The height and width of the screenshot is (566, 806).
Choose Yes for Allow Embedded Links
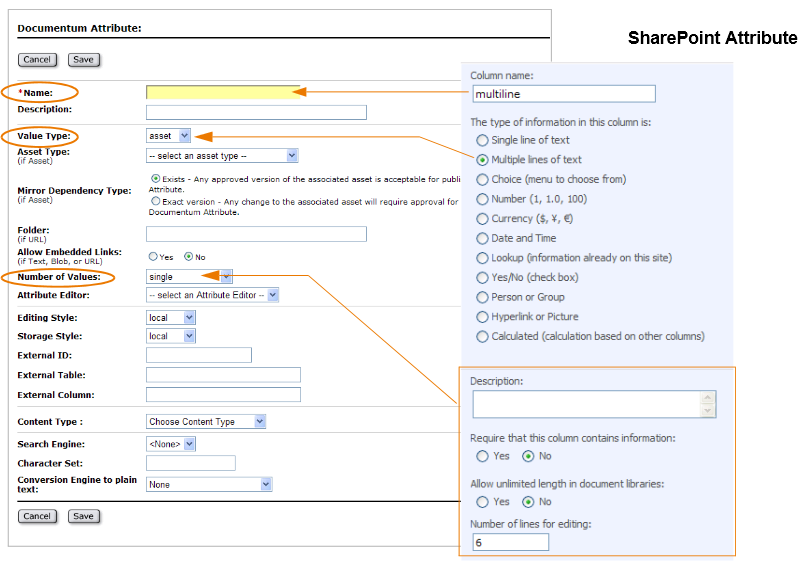(x=153, y=256)
